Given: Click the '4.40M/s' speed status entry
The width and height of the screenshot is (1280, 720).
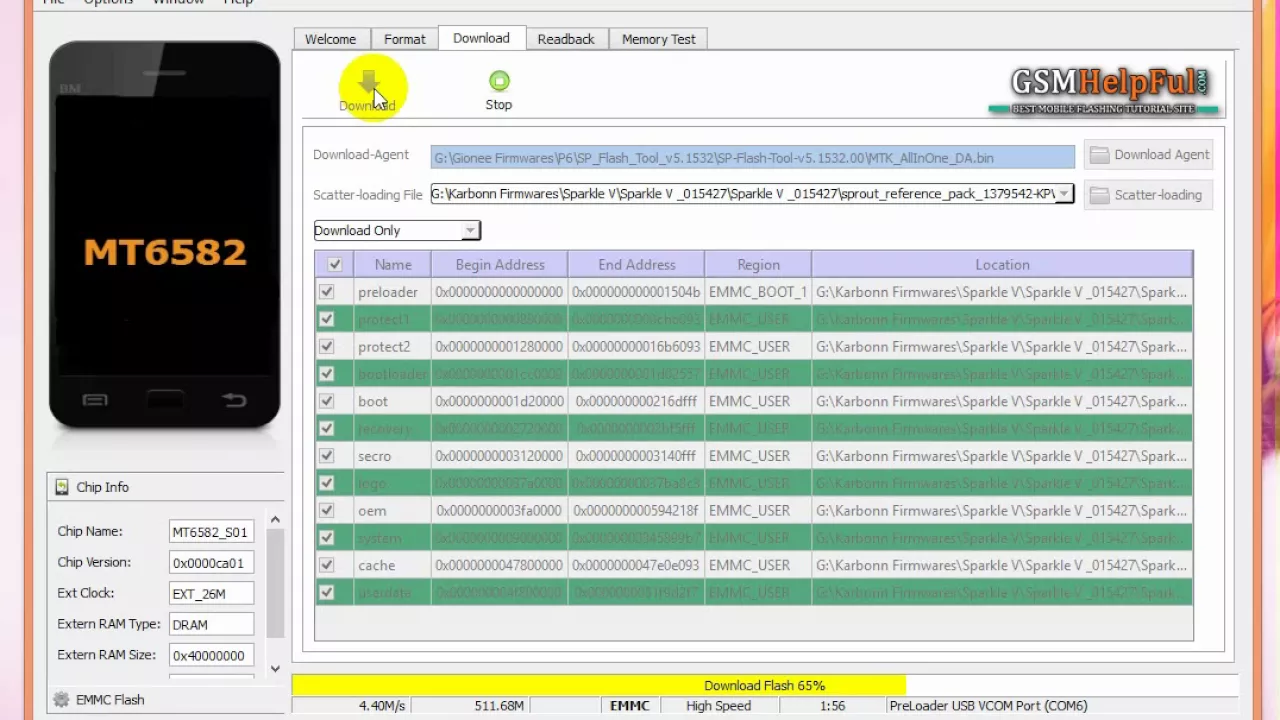Looking at the screenshot, I should (382, 706).
